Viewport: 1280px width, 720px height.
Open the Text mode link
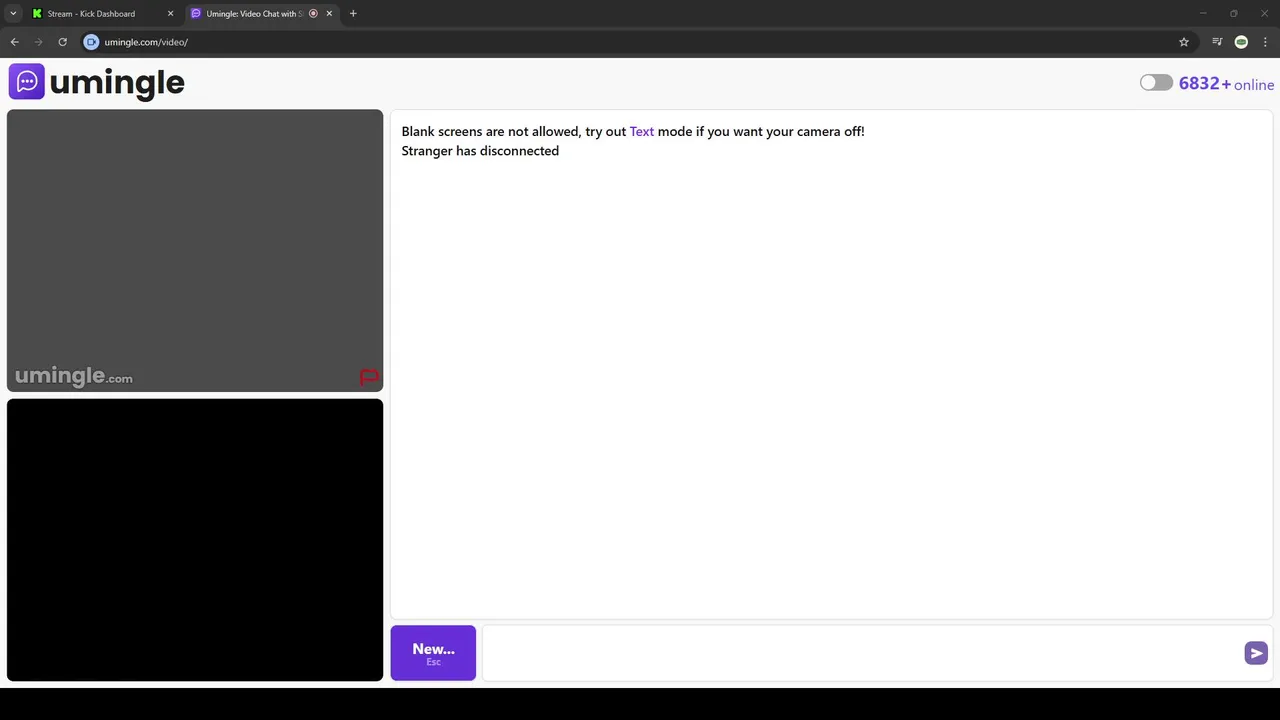click(641, 131)
